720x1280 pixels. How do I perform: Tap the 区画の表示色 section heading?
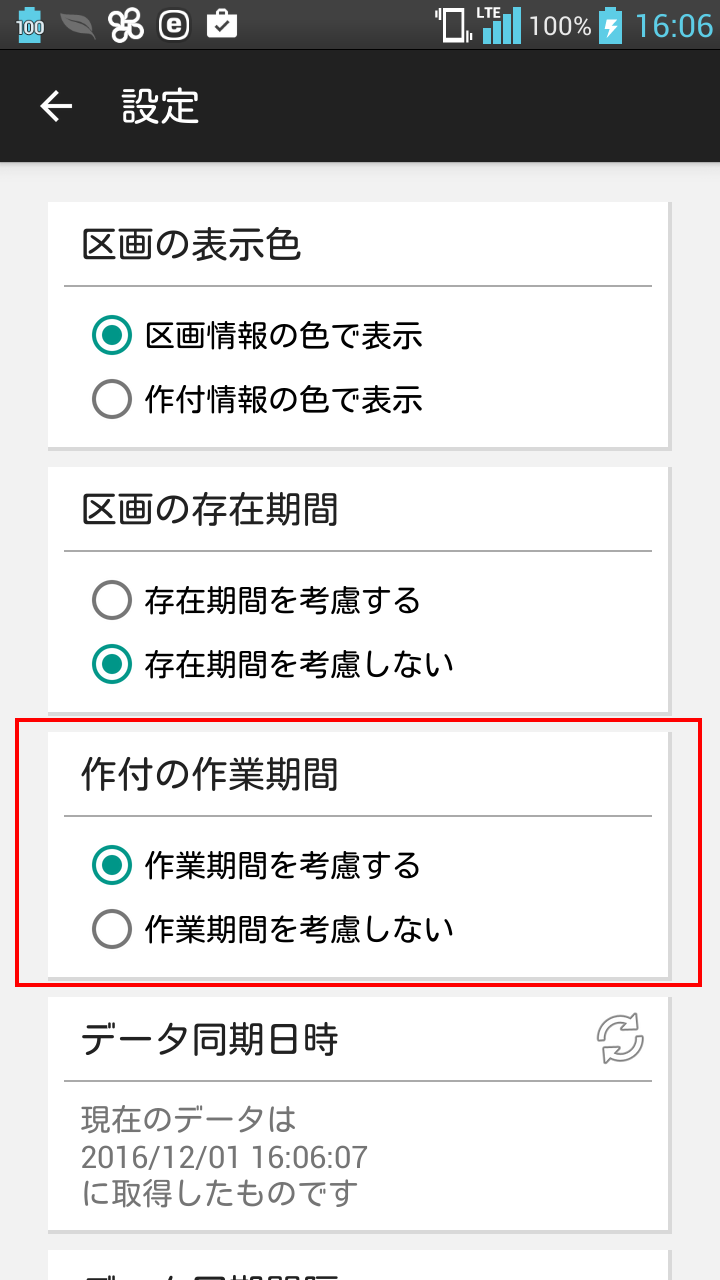click(x=191, y=245)
